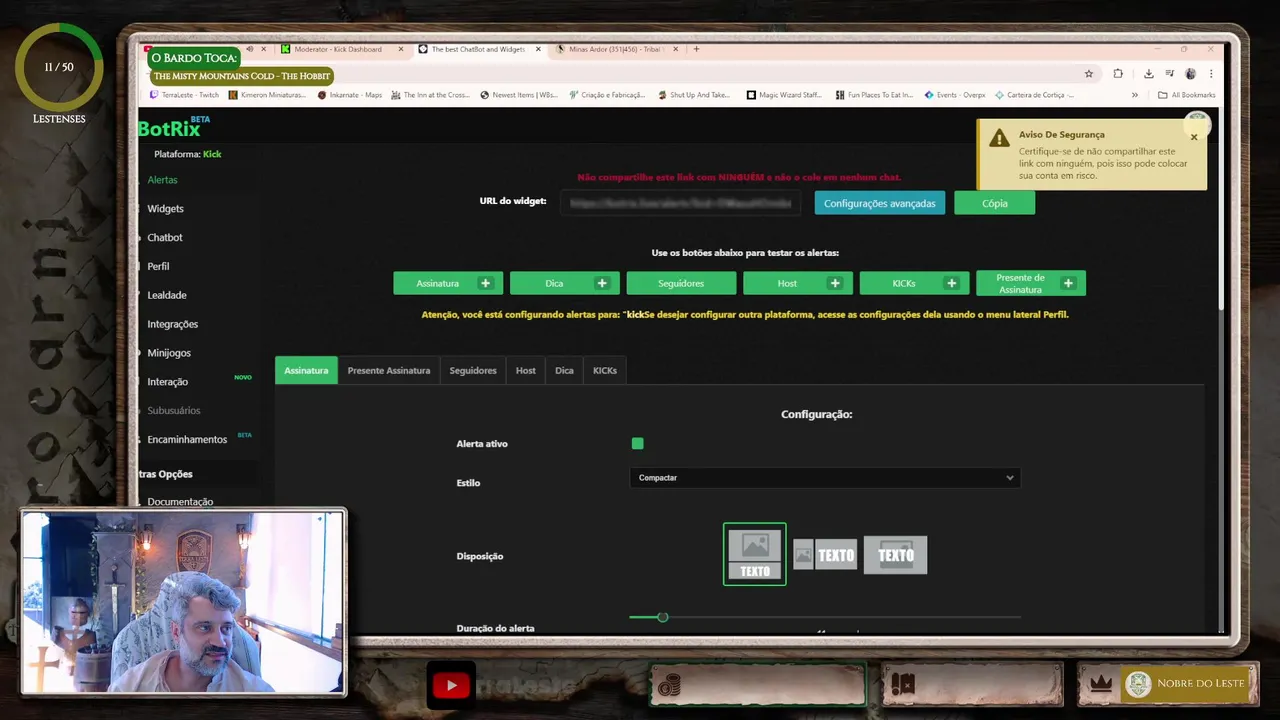
Task: Bookmark this page with the star icon
Action: [x=1089, y=73]
